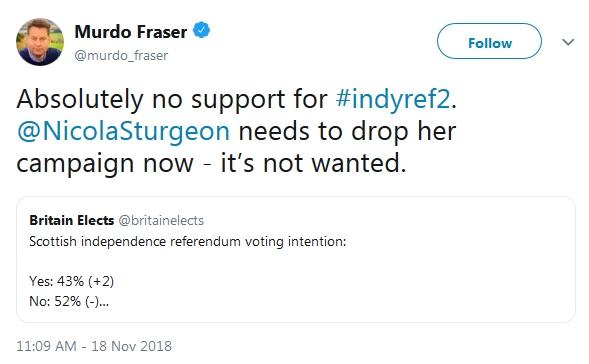Click the '18 Nov 2018' date text

coord(131,346)
